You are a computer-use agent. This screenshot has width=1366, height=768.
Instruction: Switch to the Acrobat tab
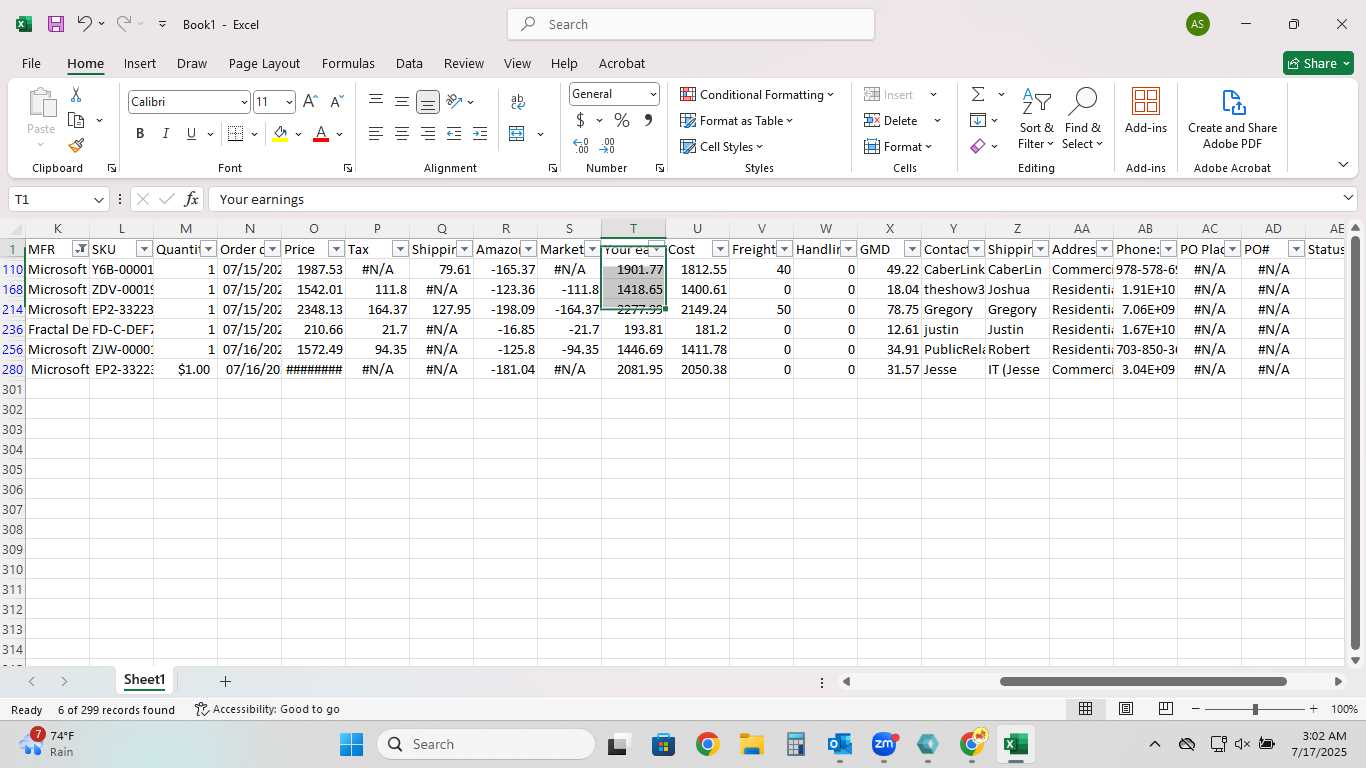tap(622, 63)
